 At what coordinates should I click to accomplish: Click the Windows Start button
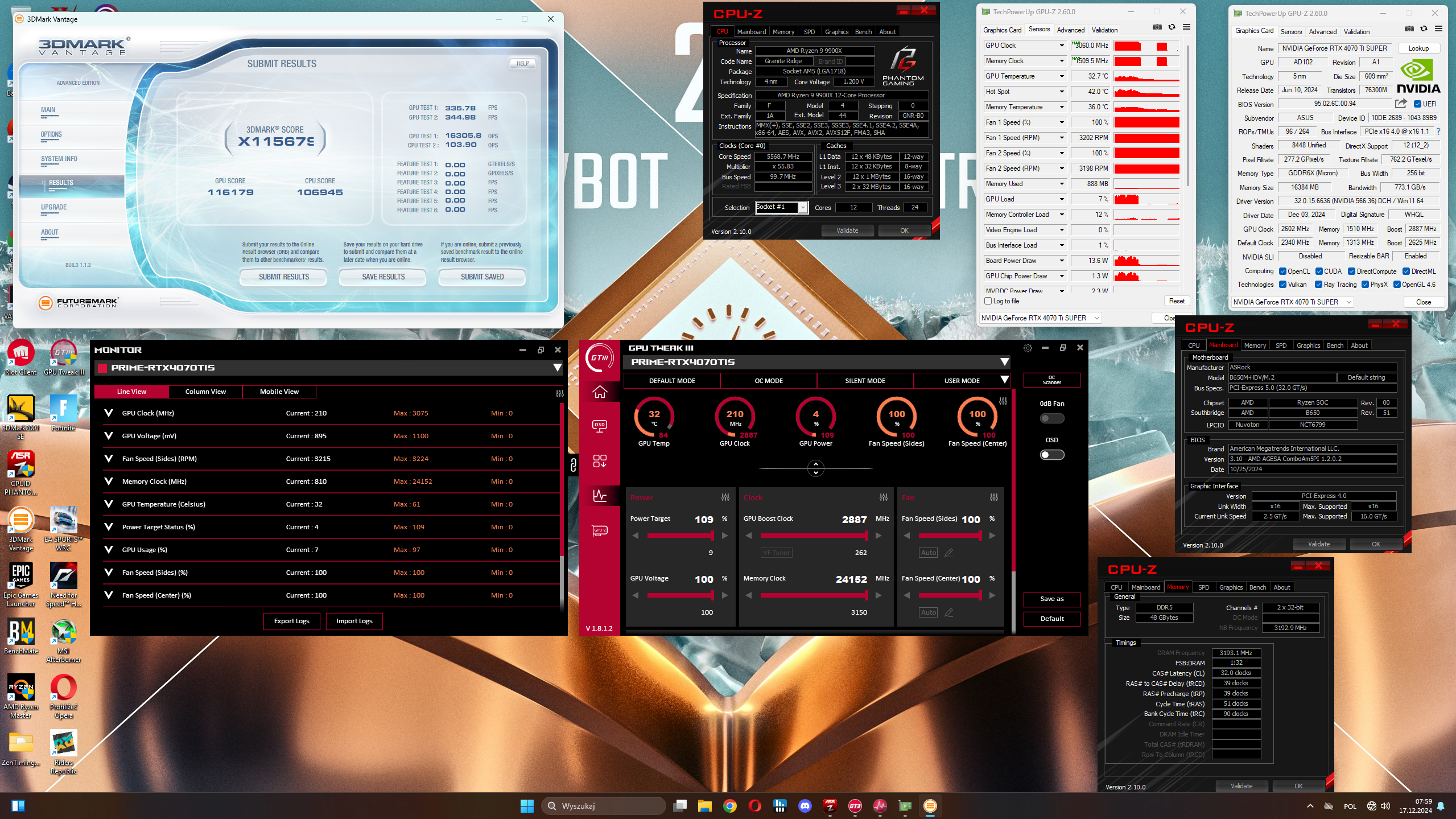coord(527,805)
